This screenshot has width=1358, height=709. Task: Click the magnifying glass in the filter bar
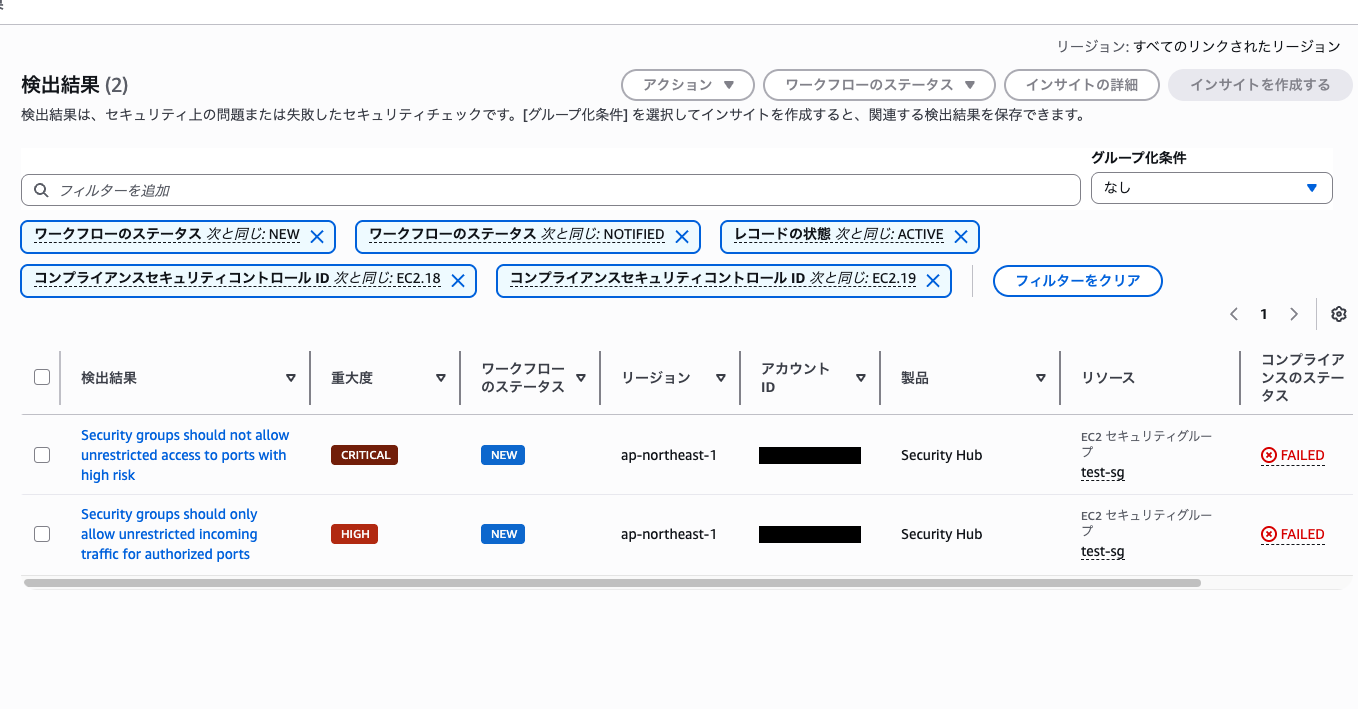(x=41, y=189)
